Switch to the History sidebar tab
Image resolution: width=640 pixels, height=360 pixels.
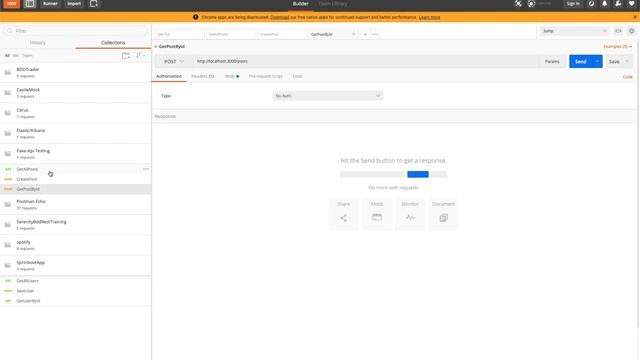point(38,43)
